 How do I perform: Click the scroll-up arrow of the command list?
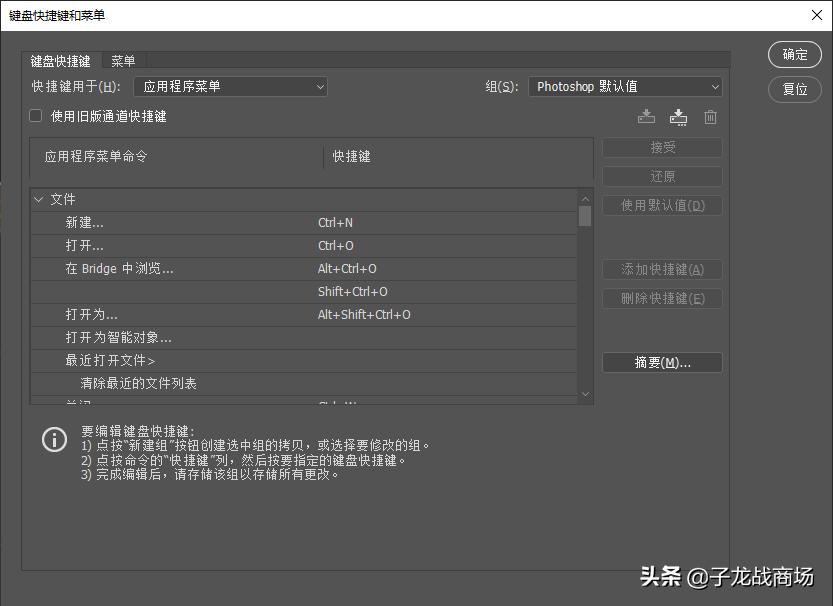(585, 198)
